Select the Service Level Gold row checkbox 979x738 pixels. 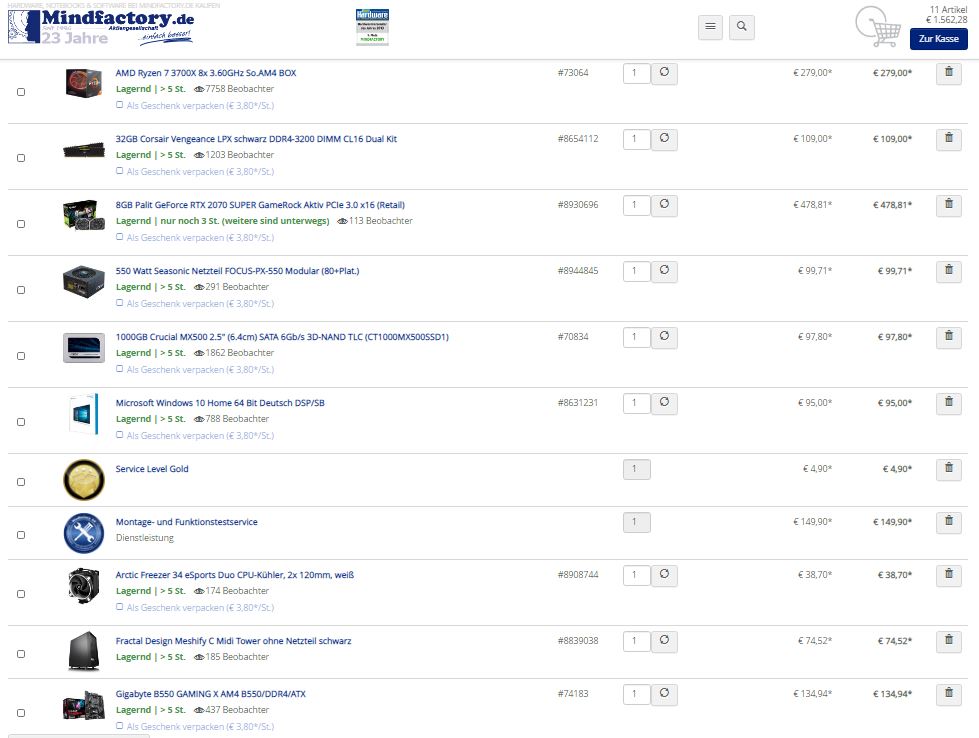tap(21, 482)
